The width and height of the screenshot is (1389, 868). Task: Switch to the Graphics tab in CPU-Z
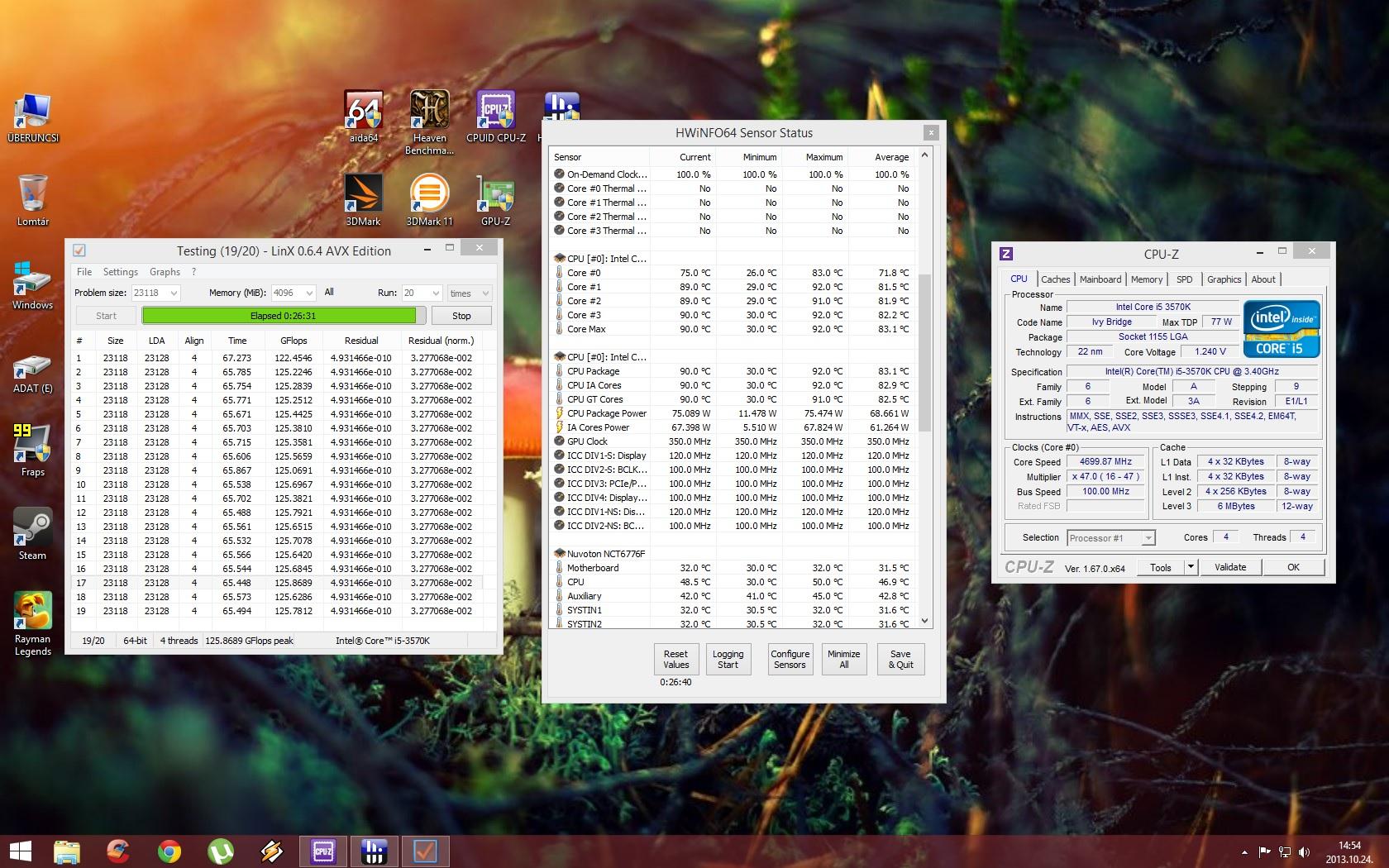[x=1224, y=279]
